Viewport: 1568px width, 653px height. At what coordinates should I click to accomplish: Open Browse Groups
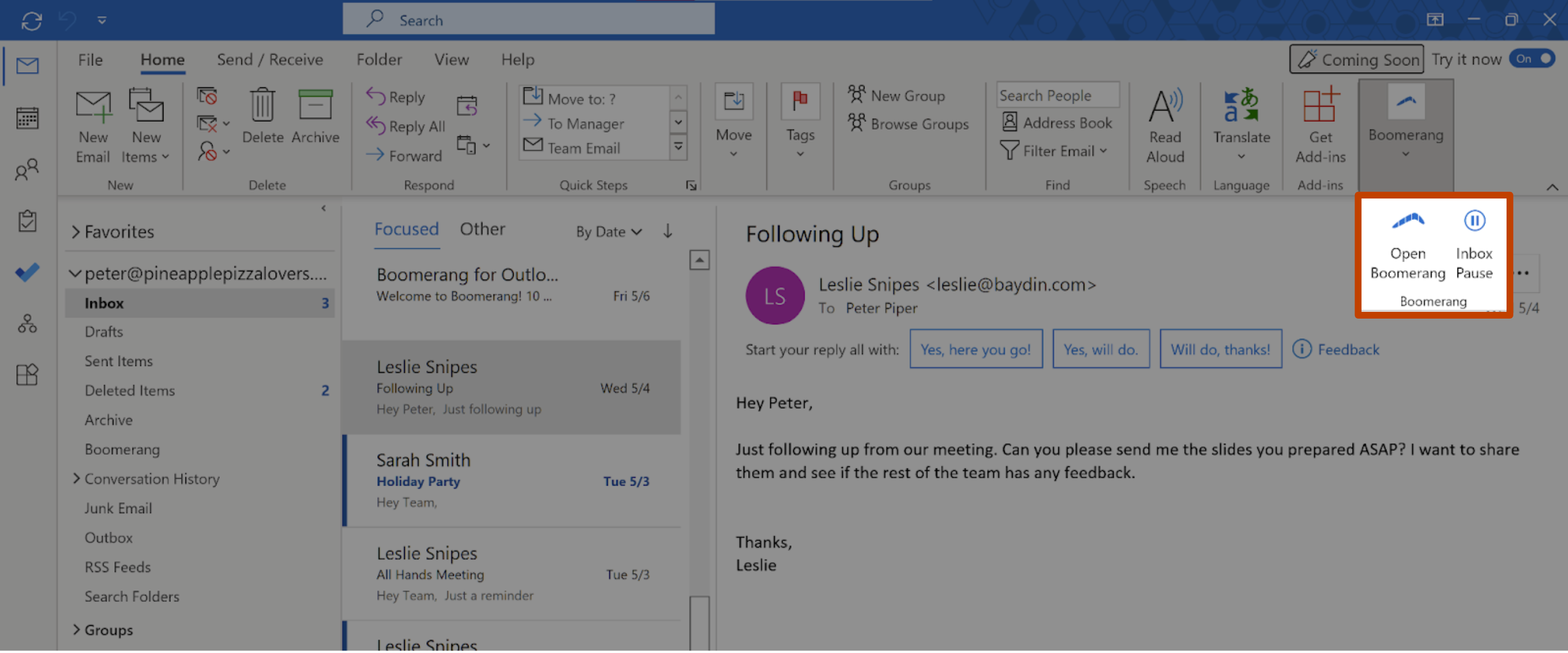pos(908,123)
